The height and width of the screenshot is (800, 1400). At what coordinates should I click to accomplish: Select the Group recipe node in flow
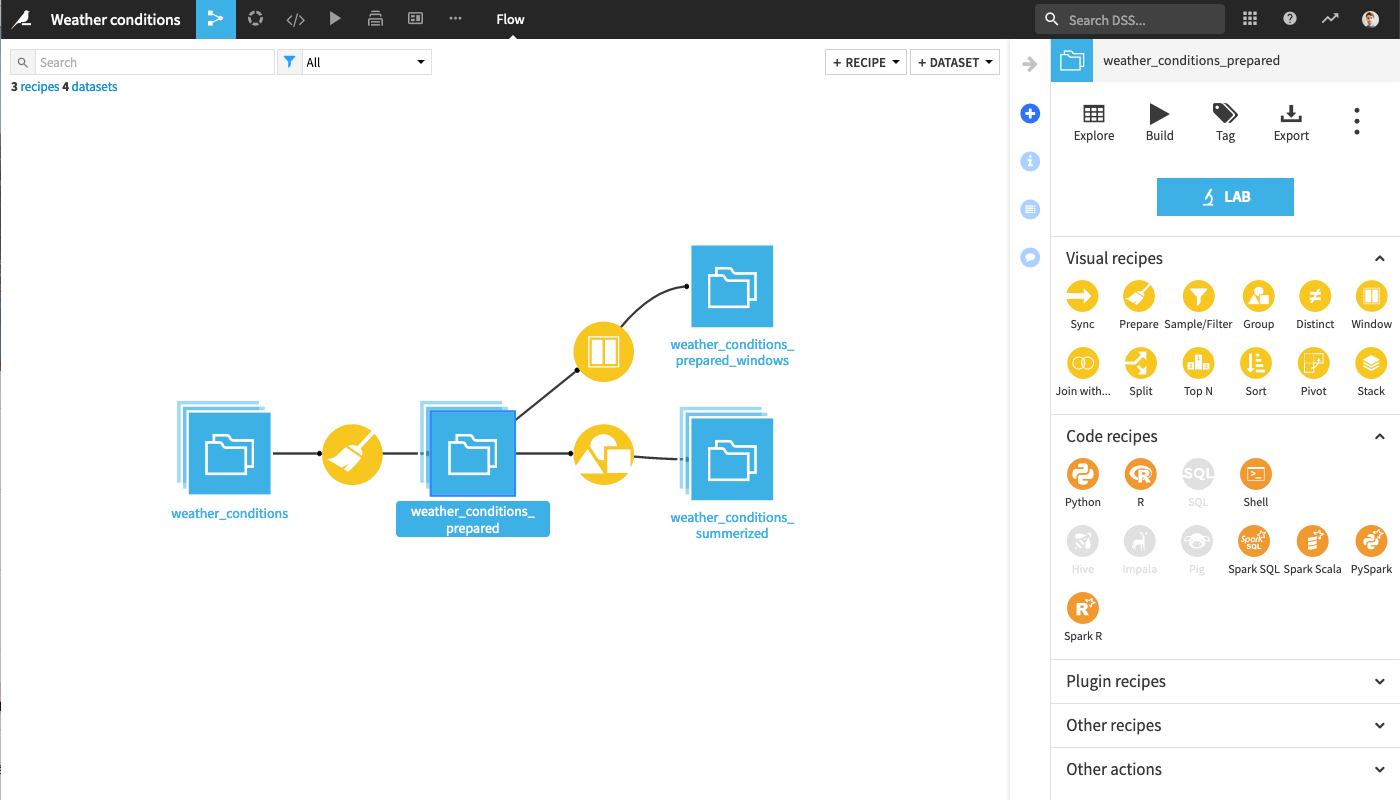click(603, 455)
